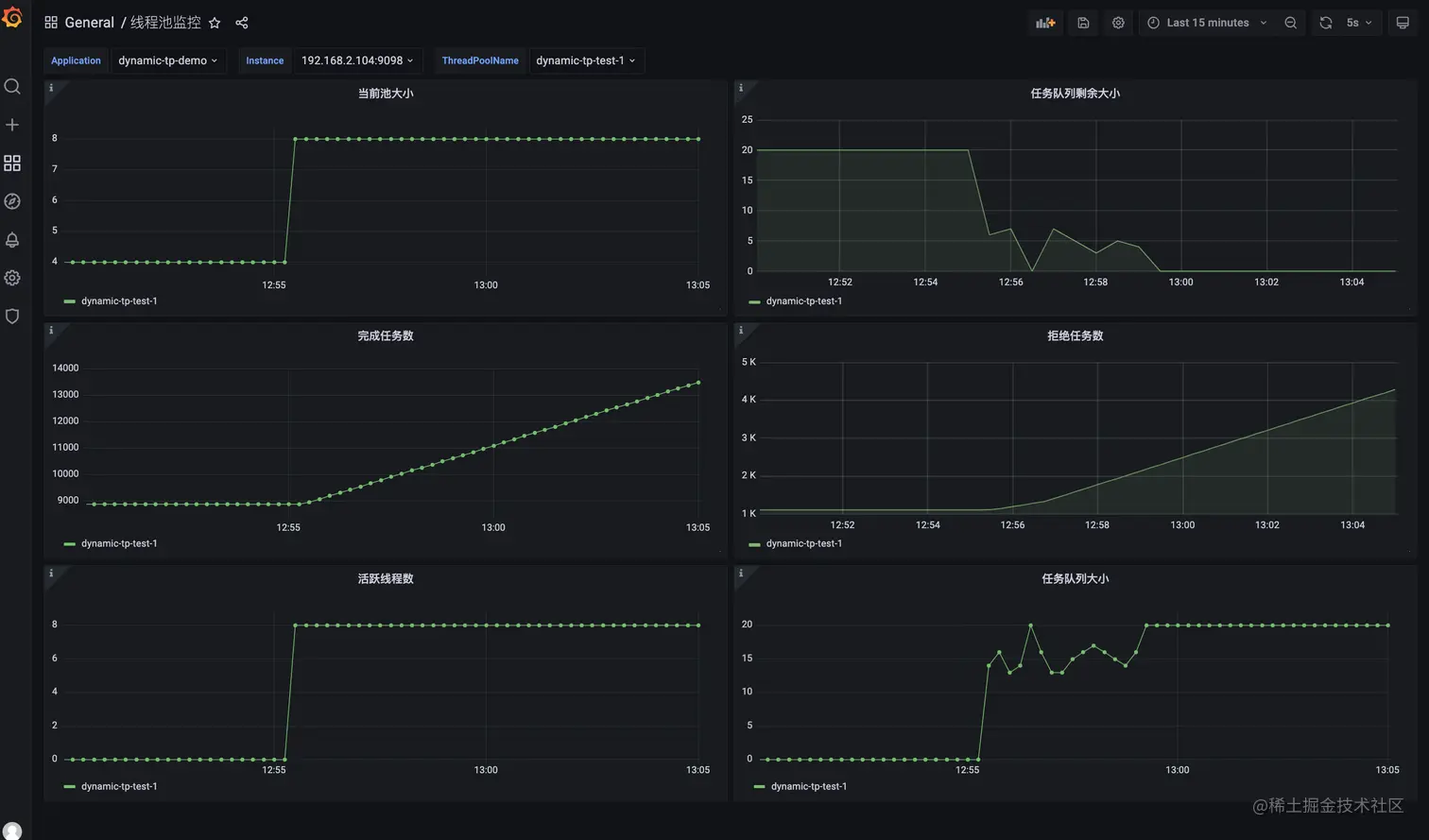
Task: Refresh the dashboard now
Action: click(1326, 23)
